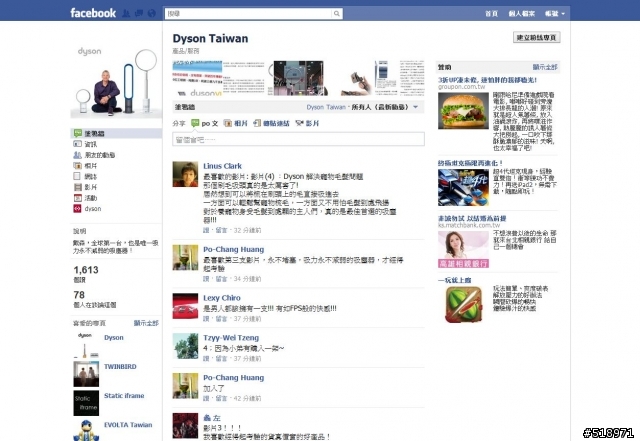Show all sponsored ads link
This screenshot has height=441, width=640.
544,67
